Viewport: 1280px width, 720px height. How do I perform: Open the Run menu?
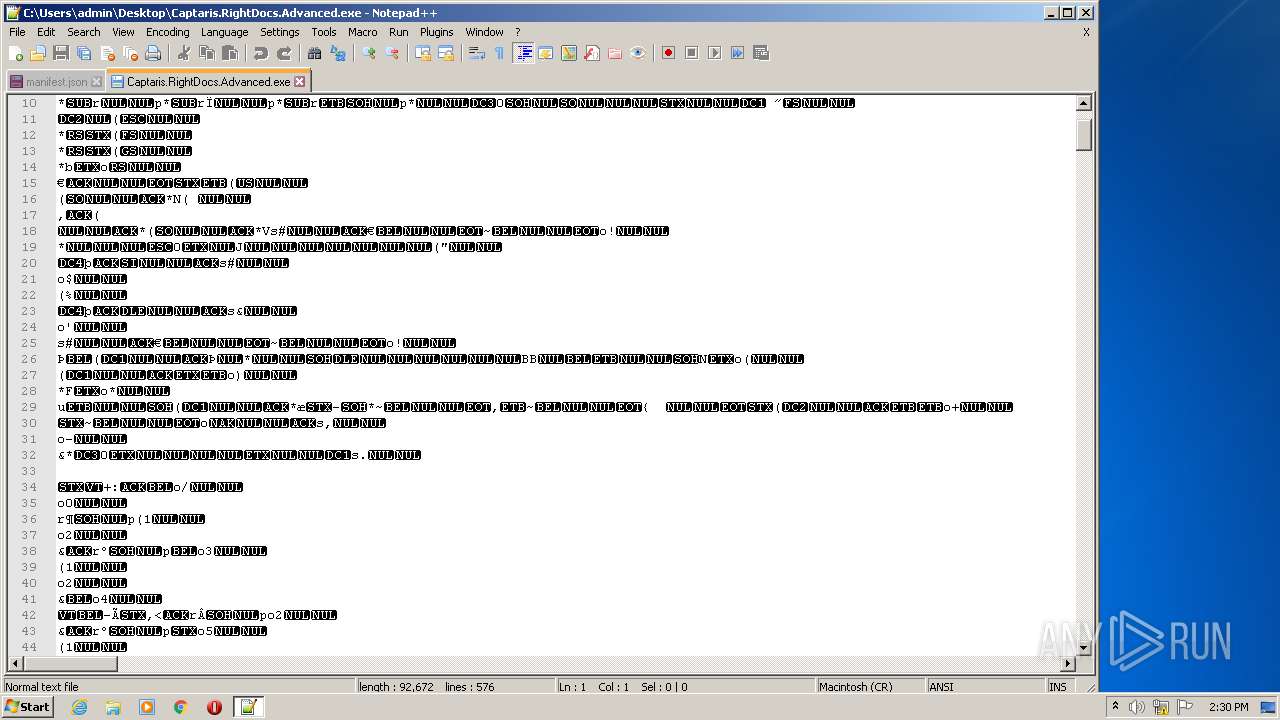click(x=399, y=32)
